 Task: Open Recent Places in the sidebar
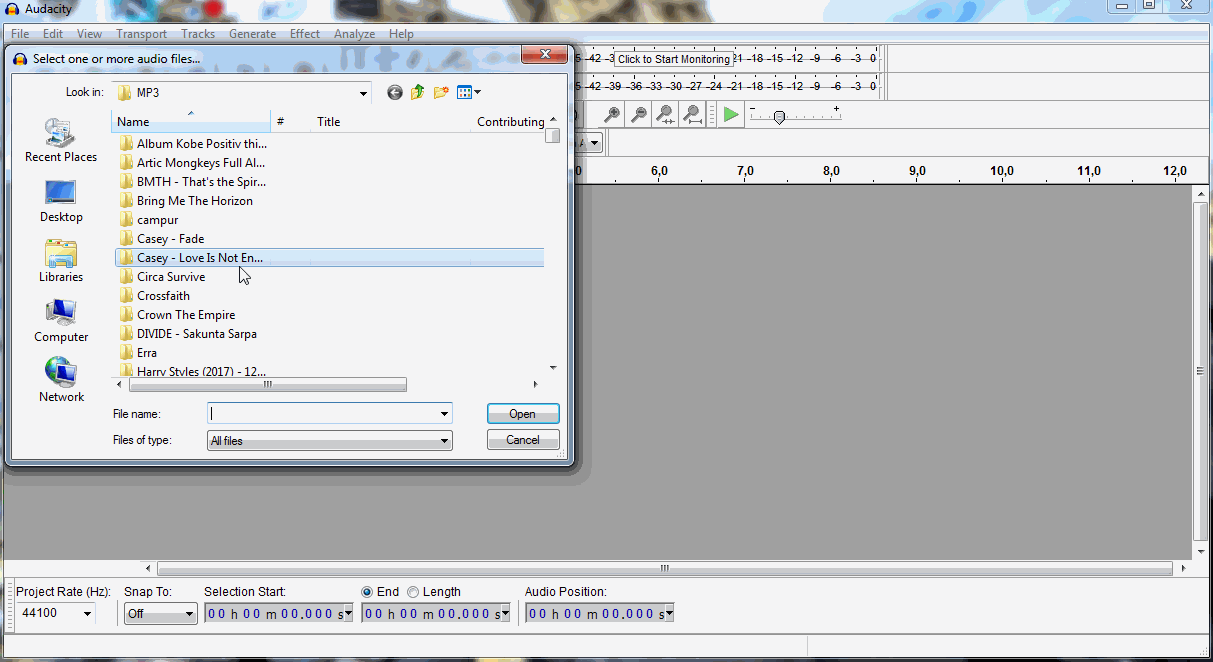coord(61,140)
